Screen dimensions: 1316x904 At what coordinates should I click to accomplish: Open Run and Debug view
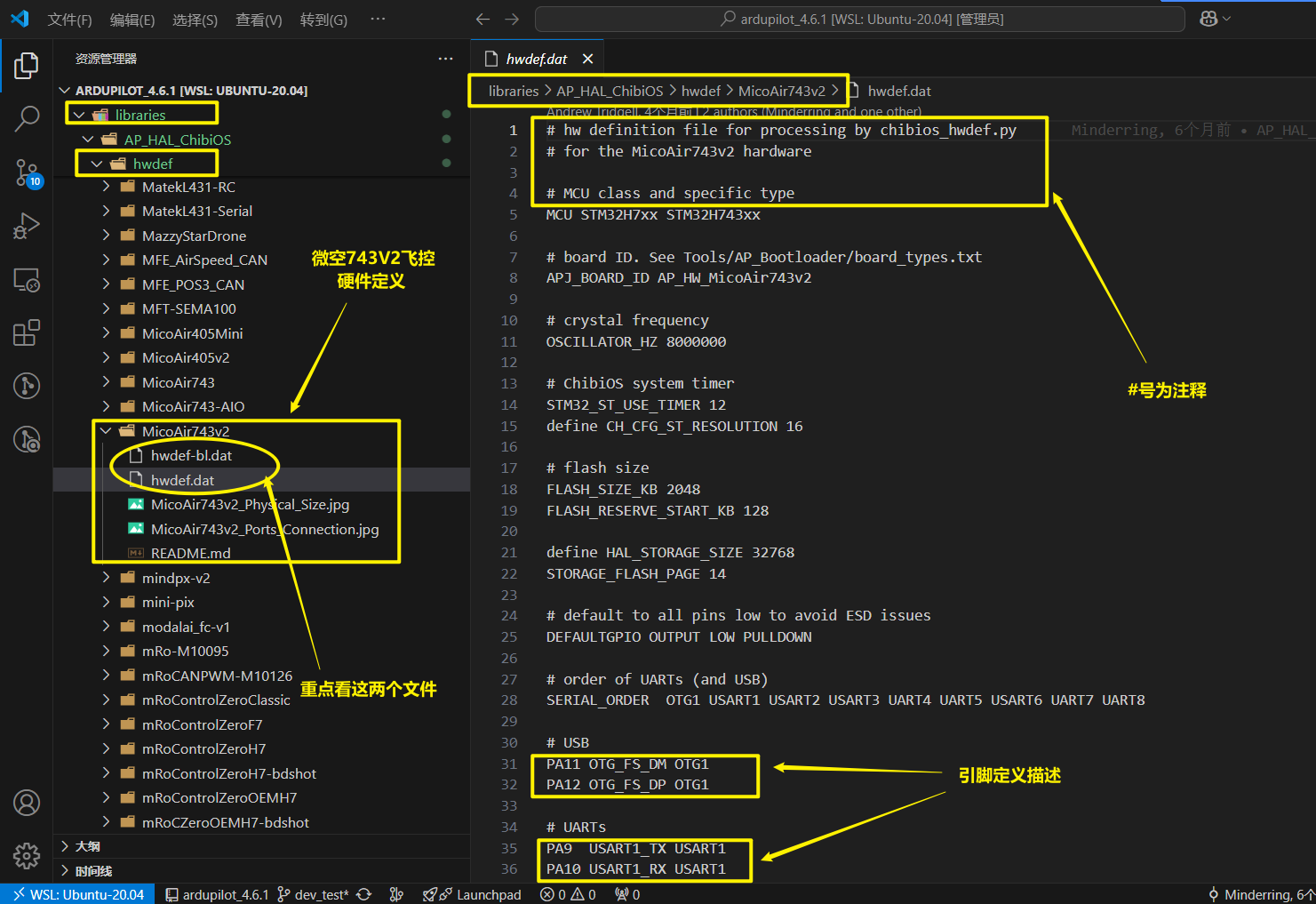pos(27,226)
